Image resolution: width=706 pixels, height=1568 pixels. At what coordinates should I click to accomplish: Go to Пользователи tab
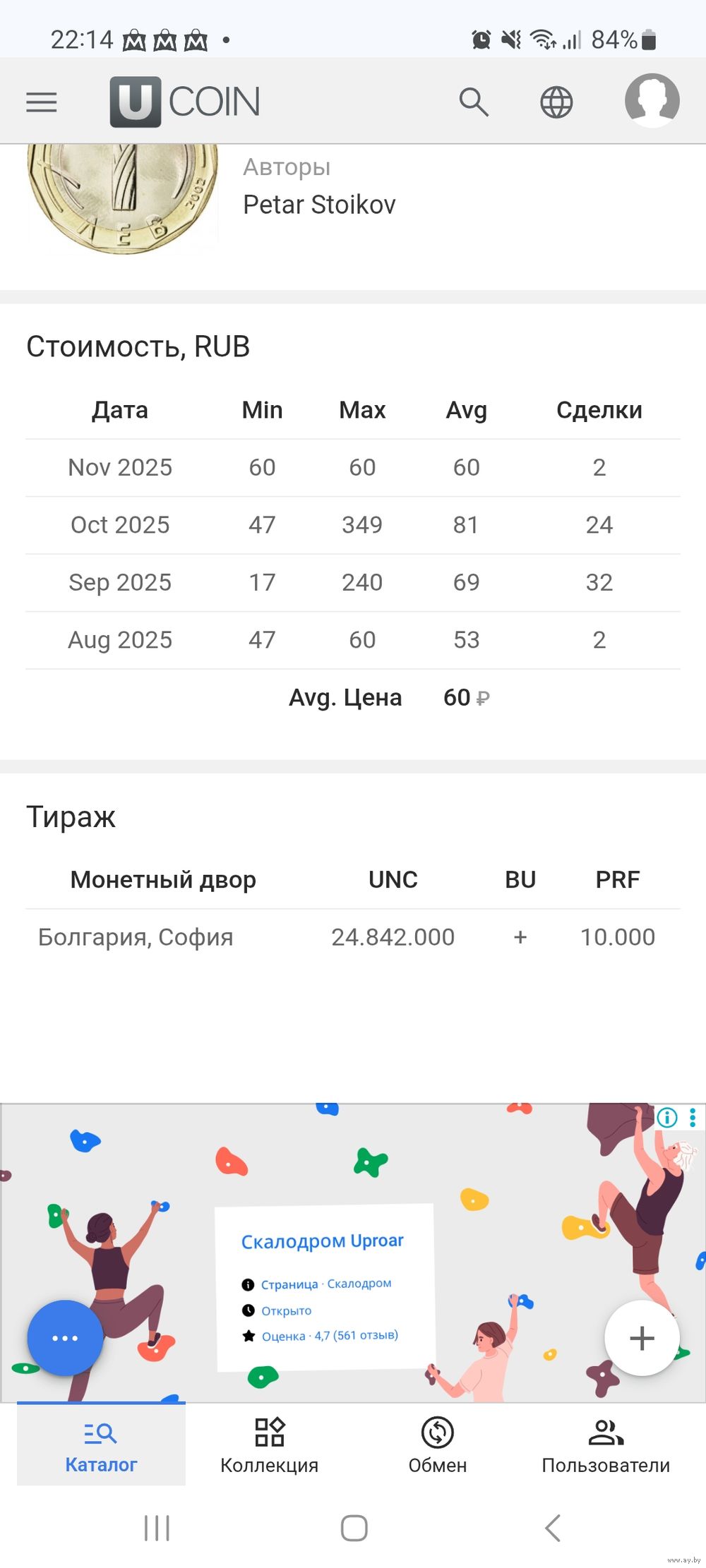[606, 1445]
